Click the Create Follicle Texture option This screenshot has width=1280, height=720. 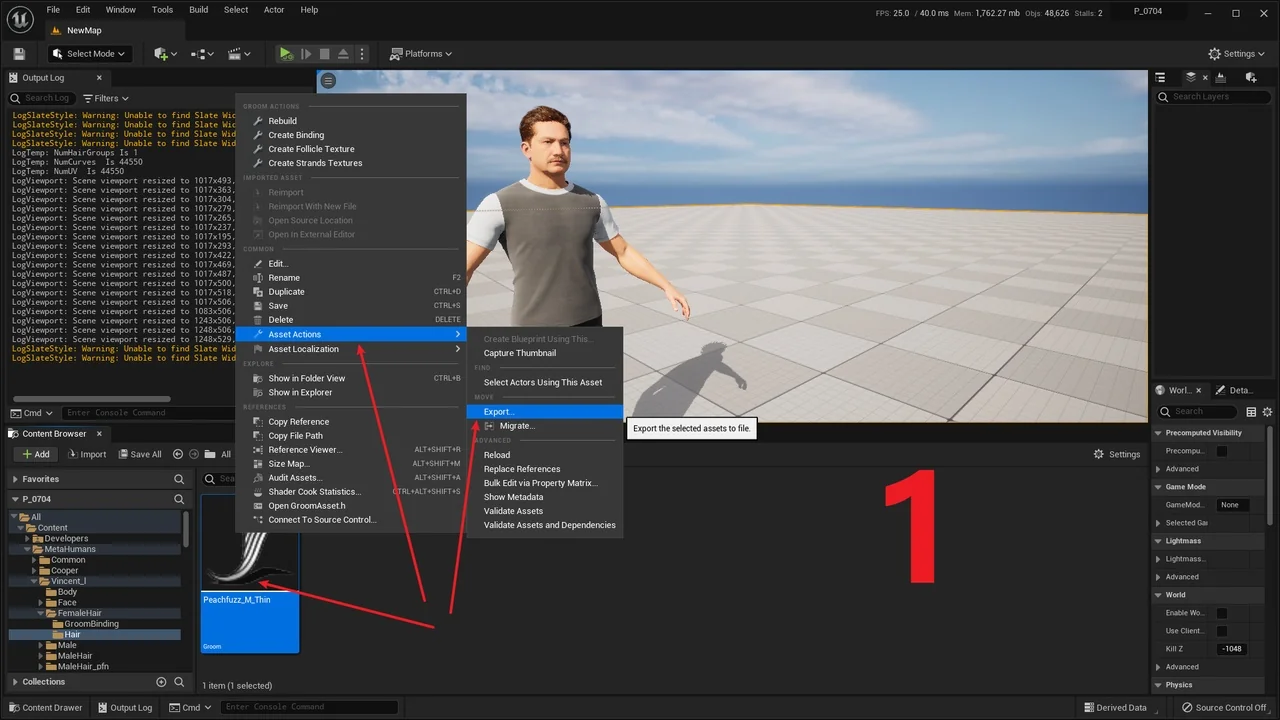coord(311,149)
